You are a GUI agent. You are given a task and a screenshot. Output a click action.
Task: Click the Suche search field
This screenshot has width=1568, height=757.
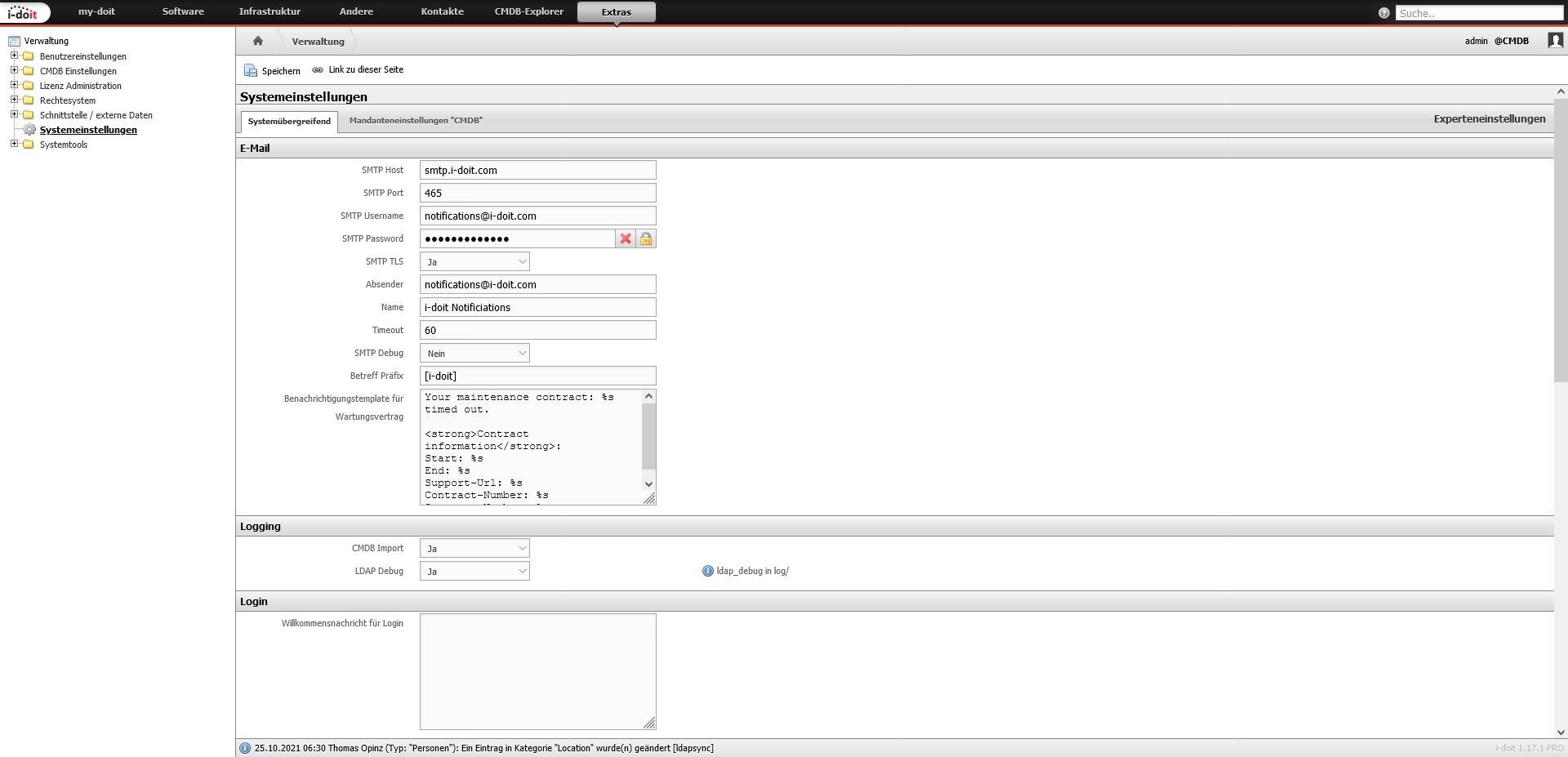[x=1479, y=13]
